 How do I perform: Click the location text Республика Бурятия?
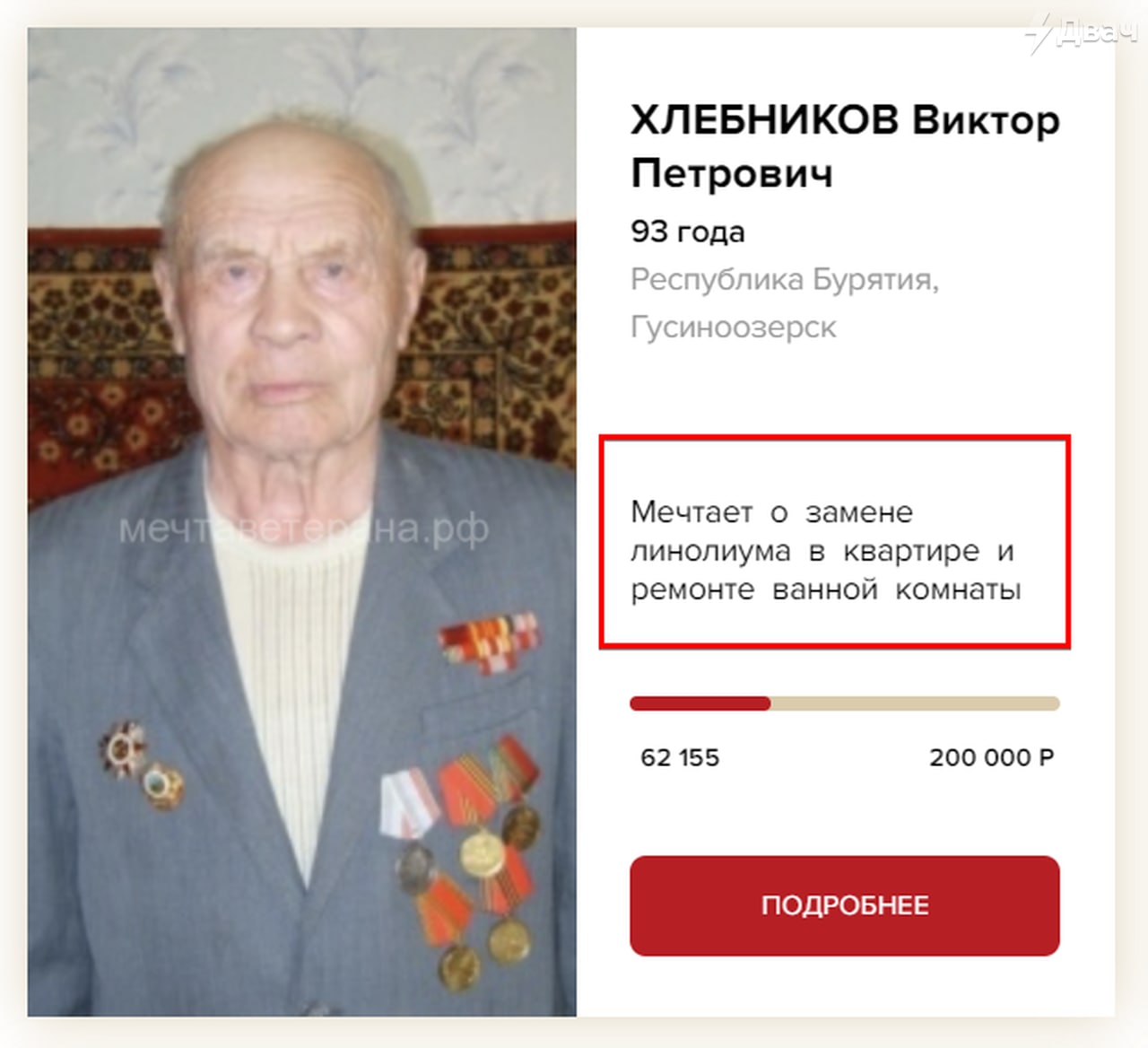pyautogui.click(x=784, y=279)
